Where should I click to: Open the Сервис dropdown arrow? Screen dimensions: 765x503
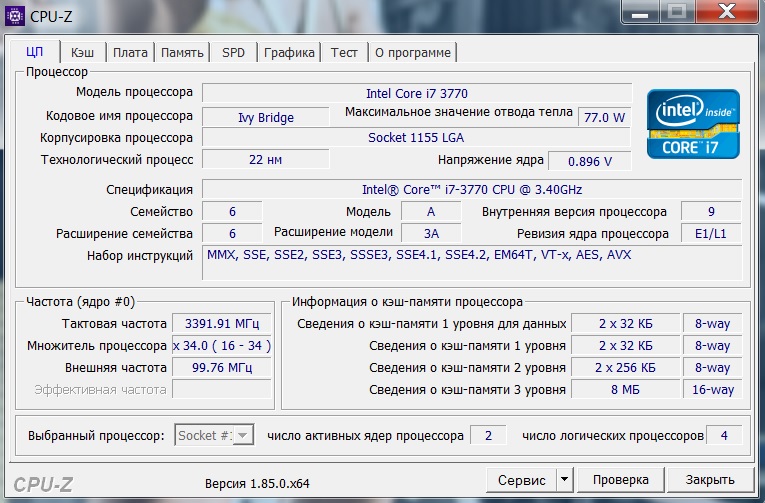(564, 480)
